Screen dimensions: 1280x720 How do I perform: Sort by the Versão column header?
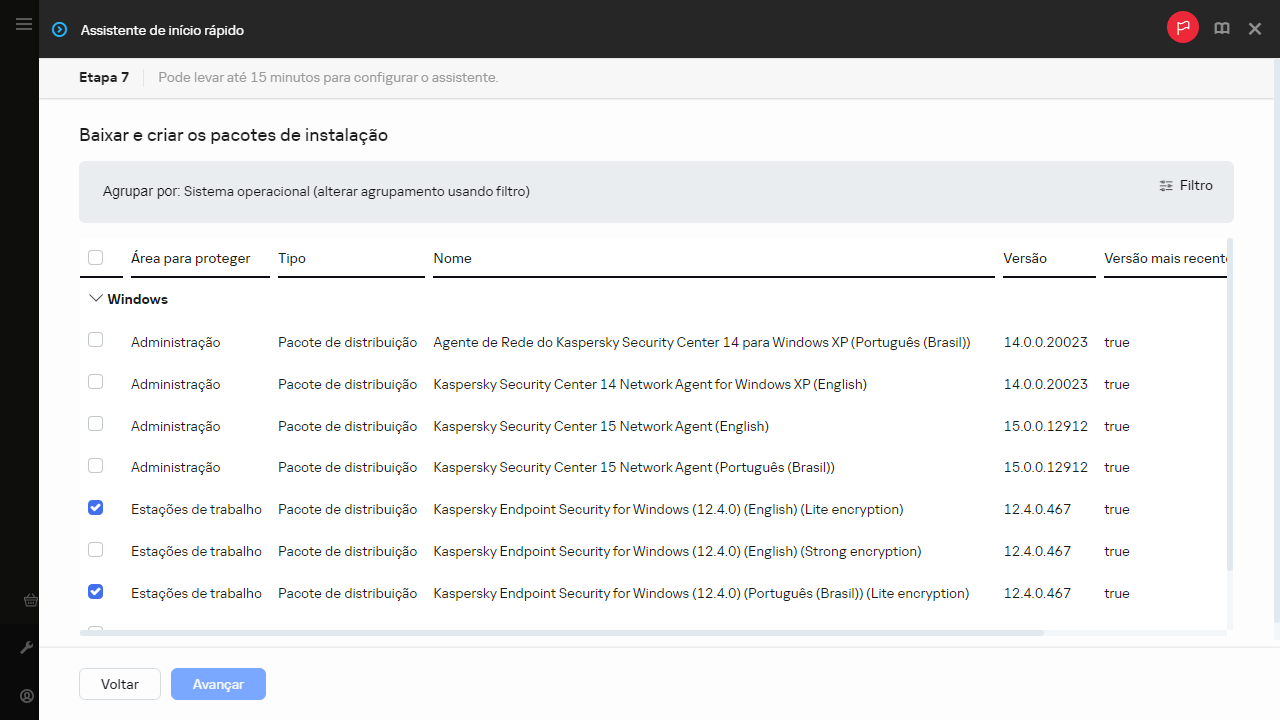click(x=1025, y=258)
